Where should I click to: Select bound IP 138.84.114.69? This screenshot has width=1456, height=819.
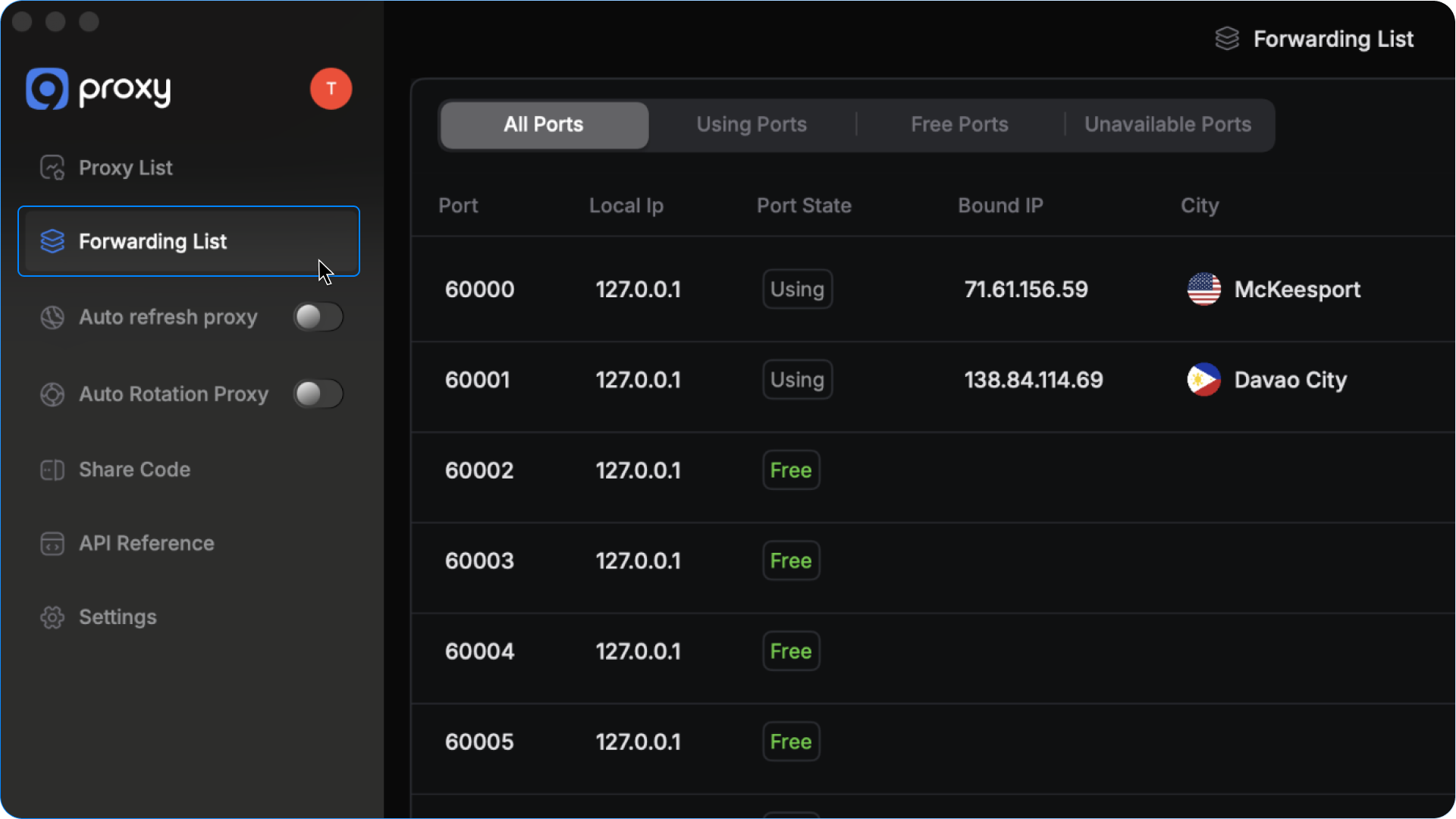[1033, 380]
